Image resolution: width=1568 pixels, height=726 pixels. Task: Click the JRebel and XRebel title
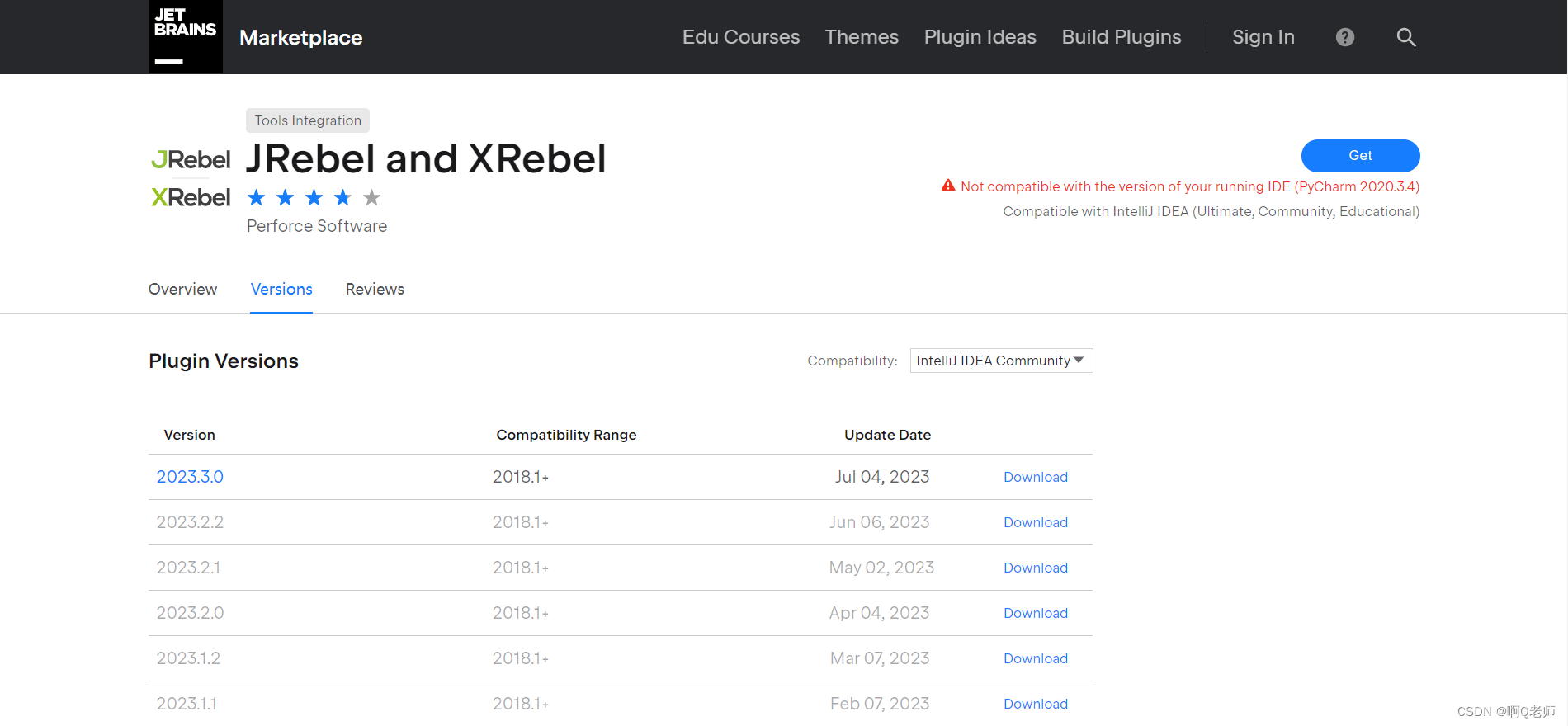tap(426, 158)
